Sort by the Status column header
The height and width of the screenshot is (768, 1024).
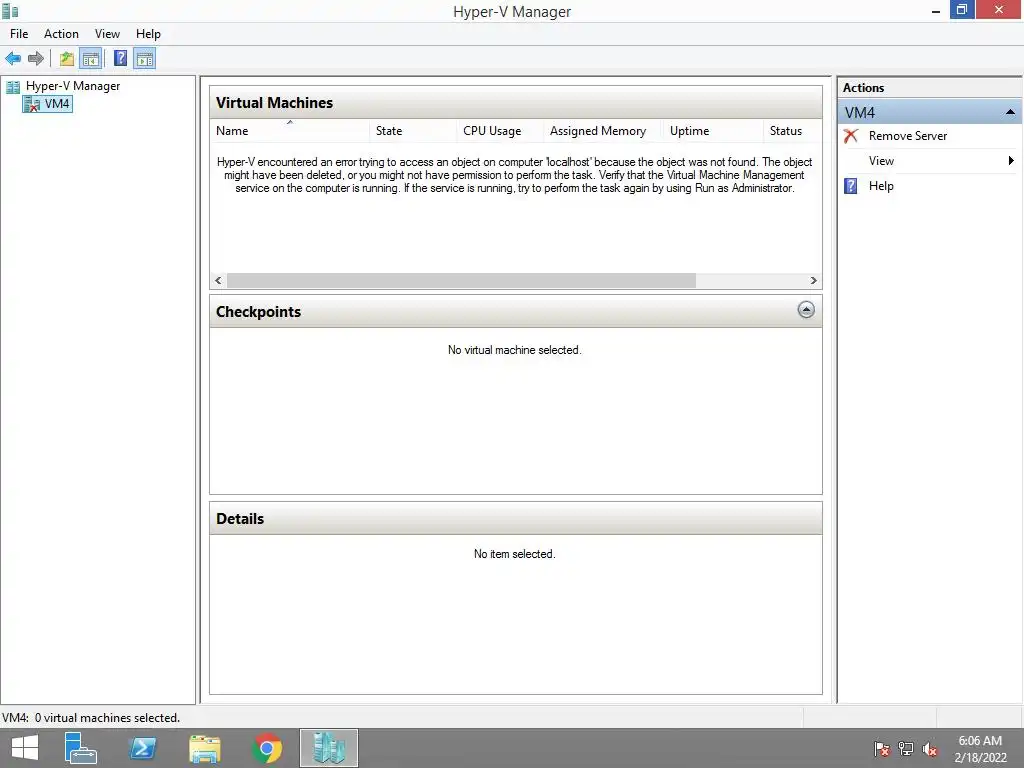[792, 131]
